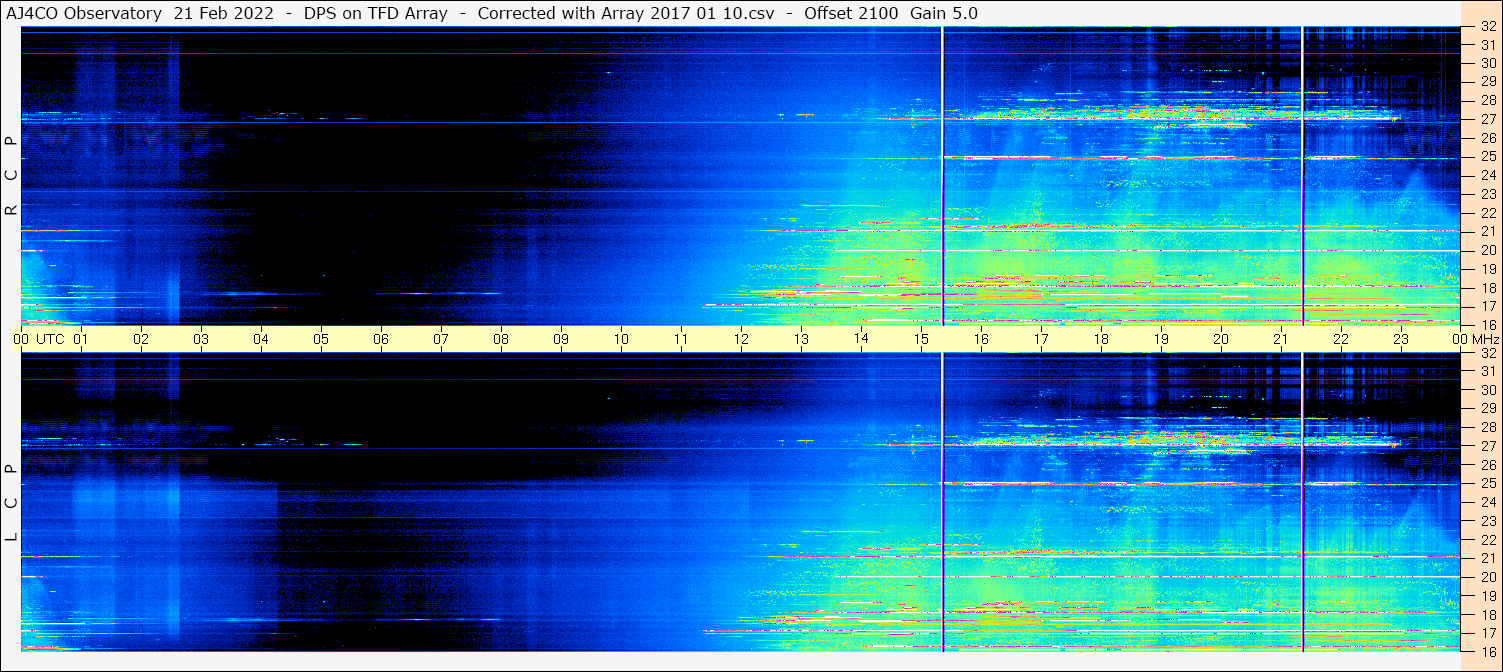The width and height of the screenshot is (1503, 672).
Task: Click the 28 MHz label on RCP scale
Action: (1487, 100)
